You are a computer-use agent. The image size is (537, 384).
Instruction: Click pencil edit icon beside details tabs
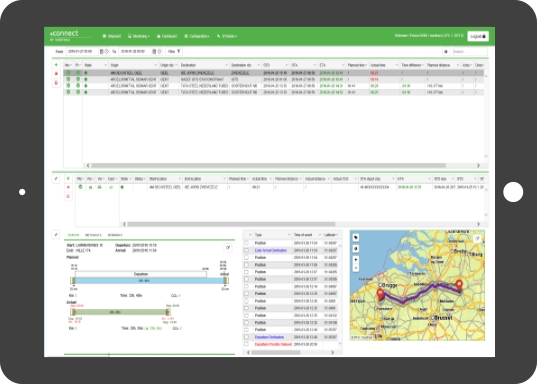pyautogui.click(x=56, y=235)
